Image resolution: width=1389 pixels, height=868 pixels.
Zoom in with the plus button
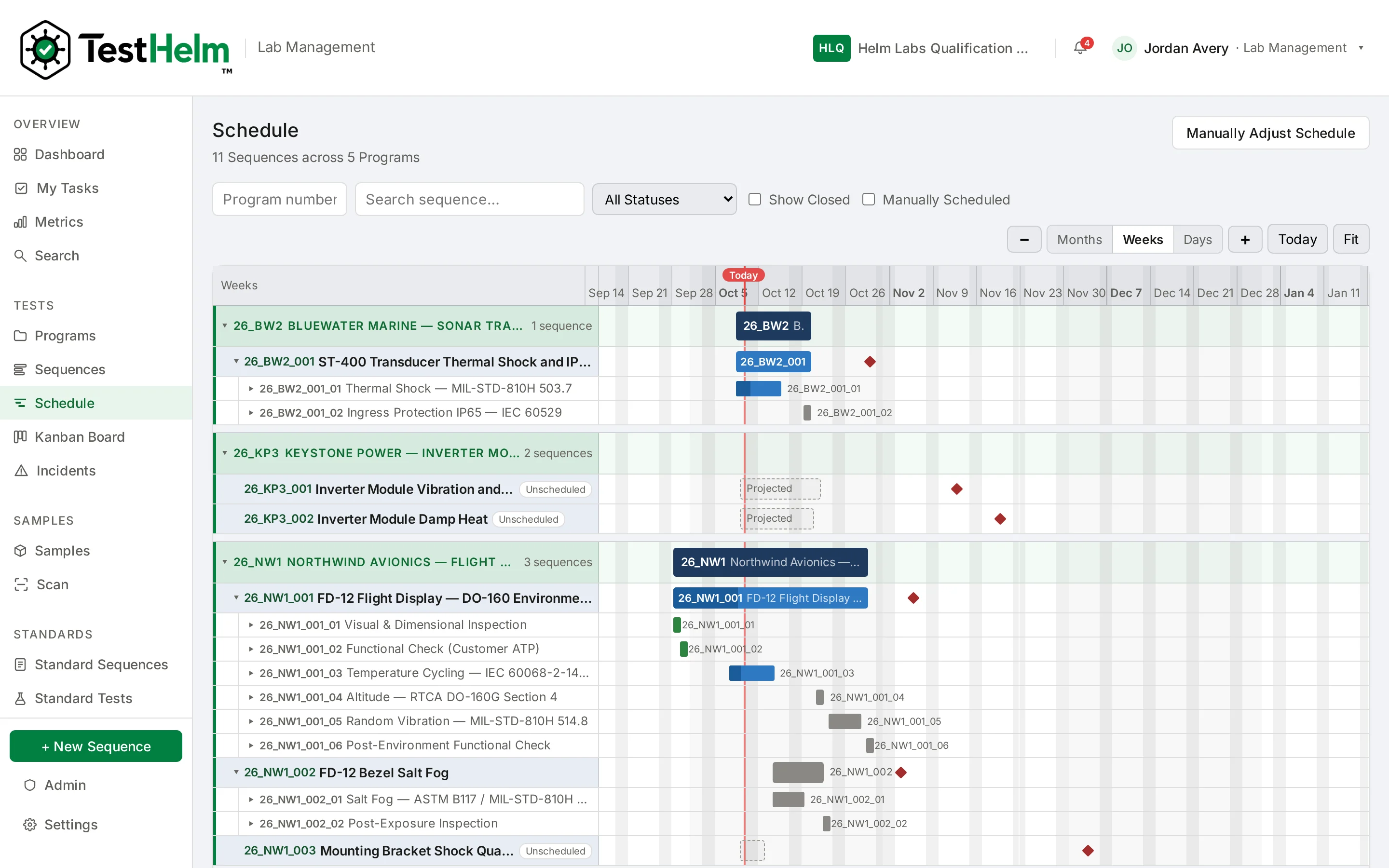[x=1245, y=239]
